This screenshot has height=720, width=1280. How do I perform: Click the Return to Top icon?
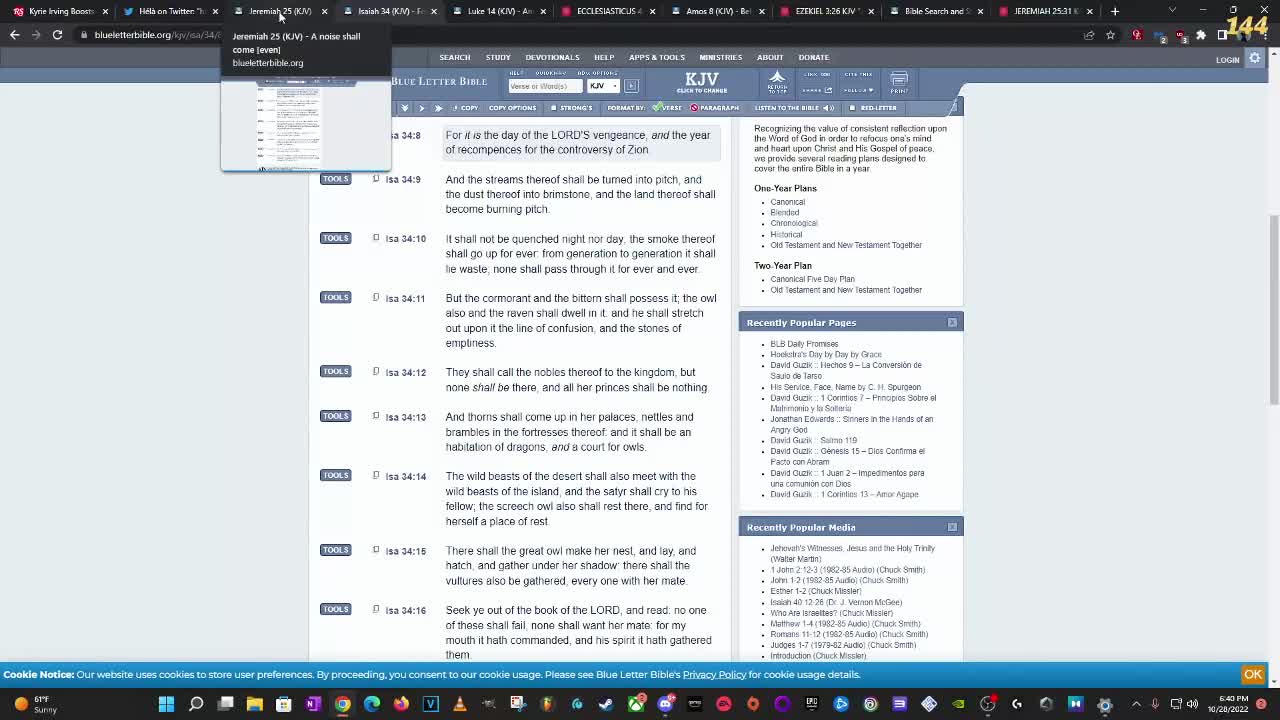pyautogui.click(x=777, y=82)
